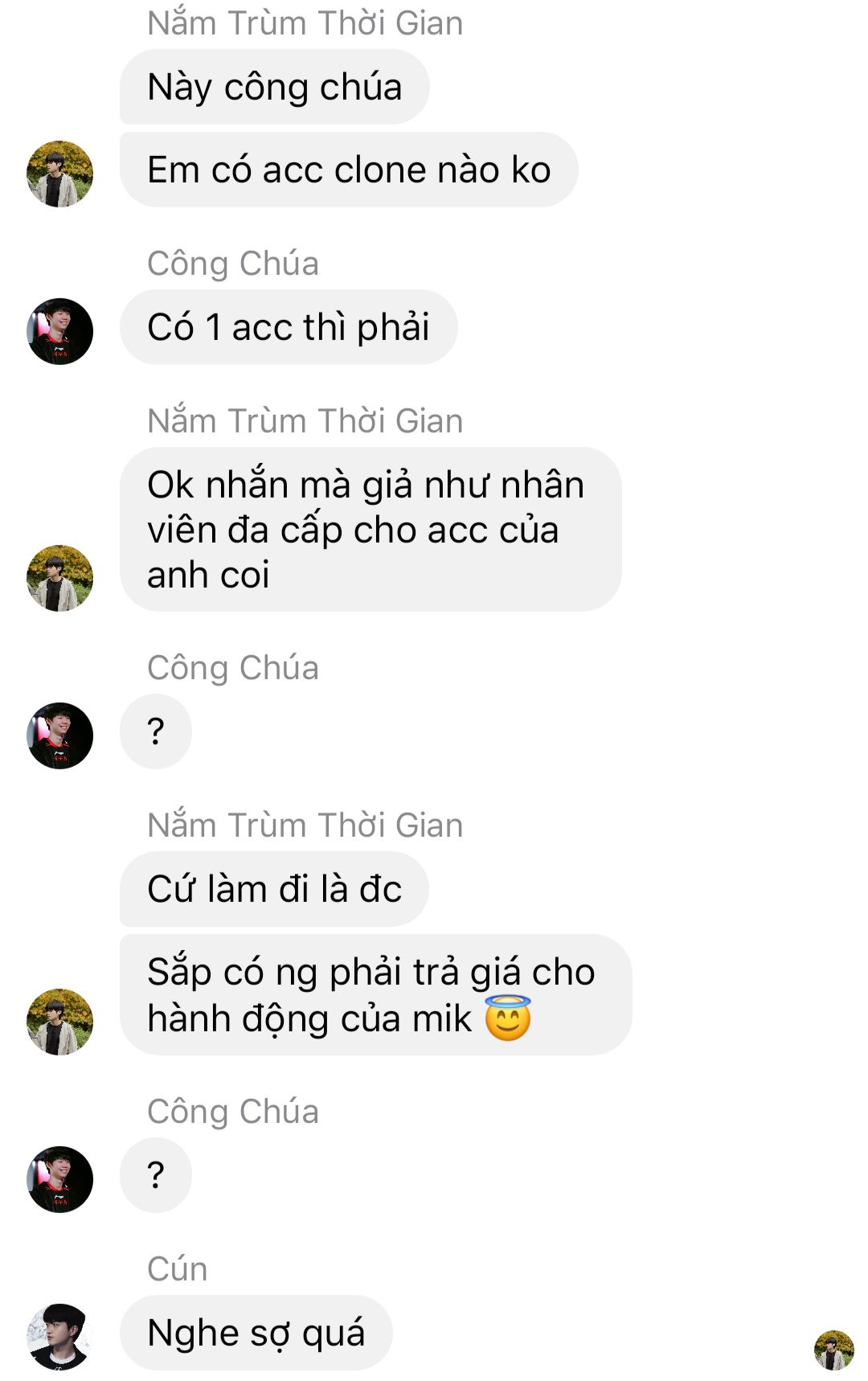Tap the small seen-by avatar at bottom right
Screen dimensions: 868x1381
[x=833, y=1350]
